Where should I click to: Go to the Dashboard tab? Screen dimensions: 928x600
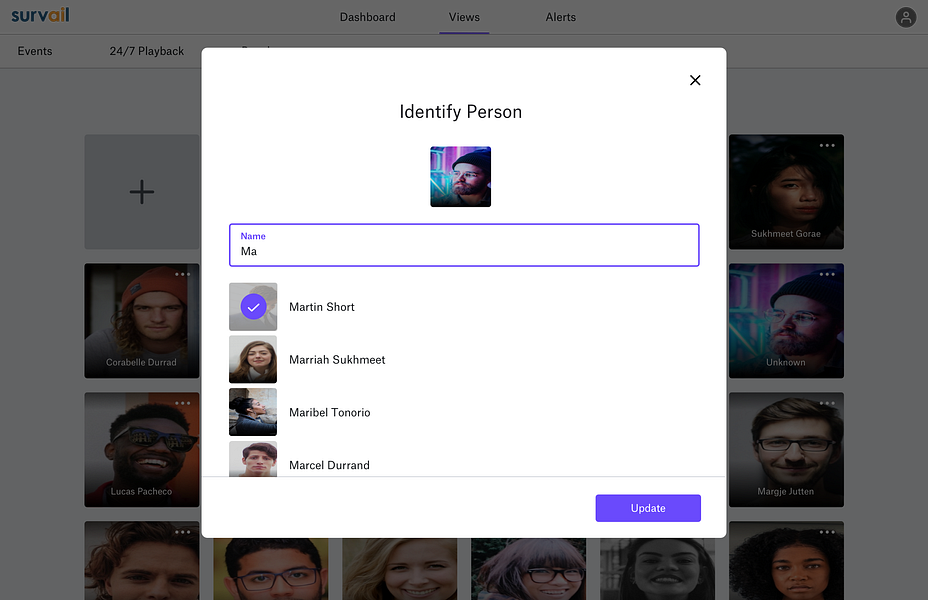click(368, 17)
